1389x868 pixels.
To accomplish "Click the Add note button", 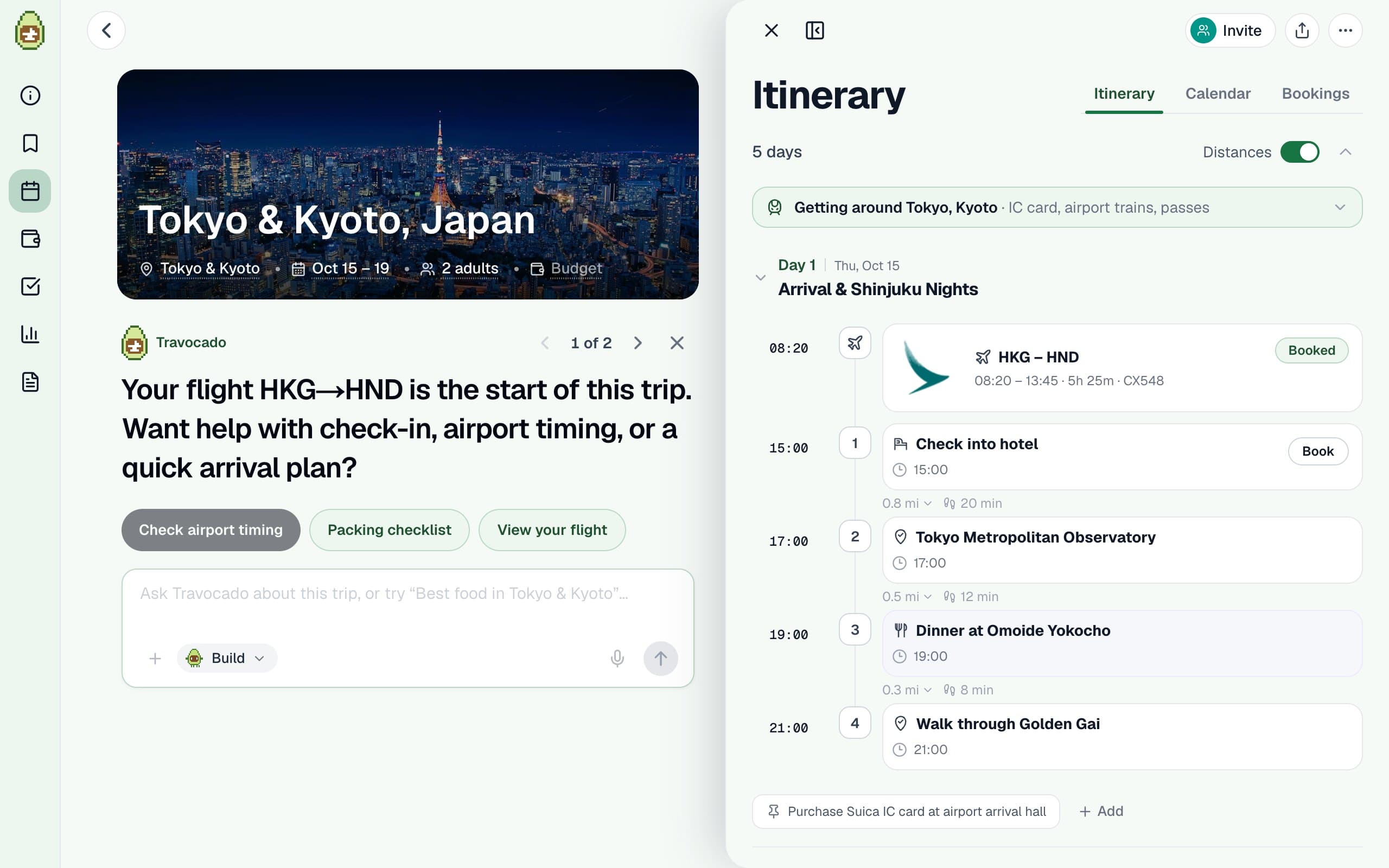I will point(1101,811).
